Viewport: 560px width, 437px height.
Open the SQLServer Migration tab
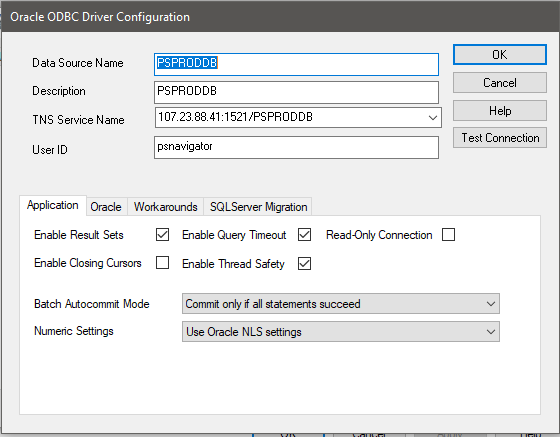(x=259, y=207)
